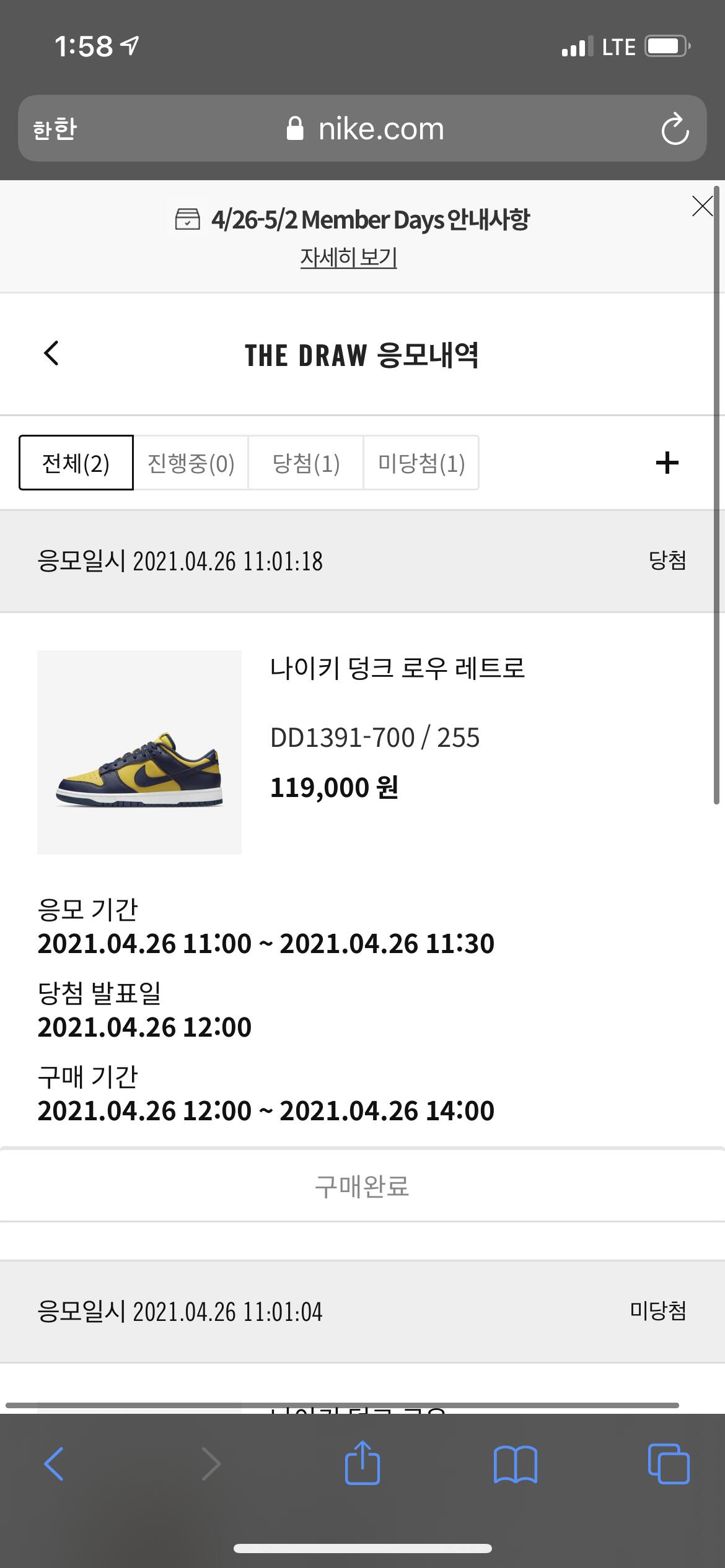Open Safari tabs overview icon
Image resolution: width=725 pixels, height=1568 pixels.
pos(668,1464)
